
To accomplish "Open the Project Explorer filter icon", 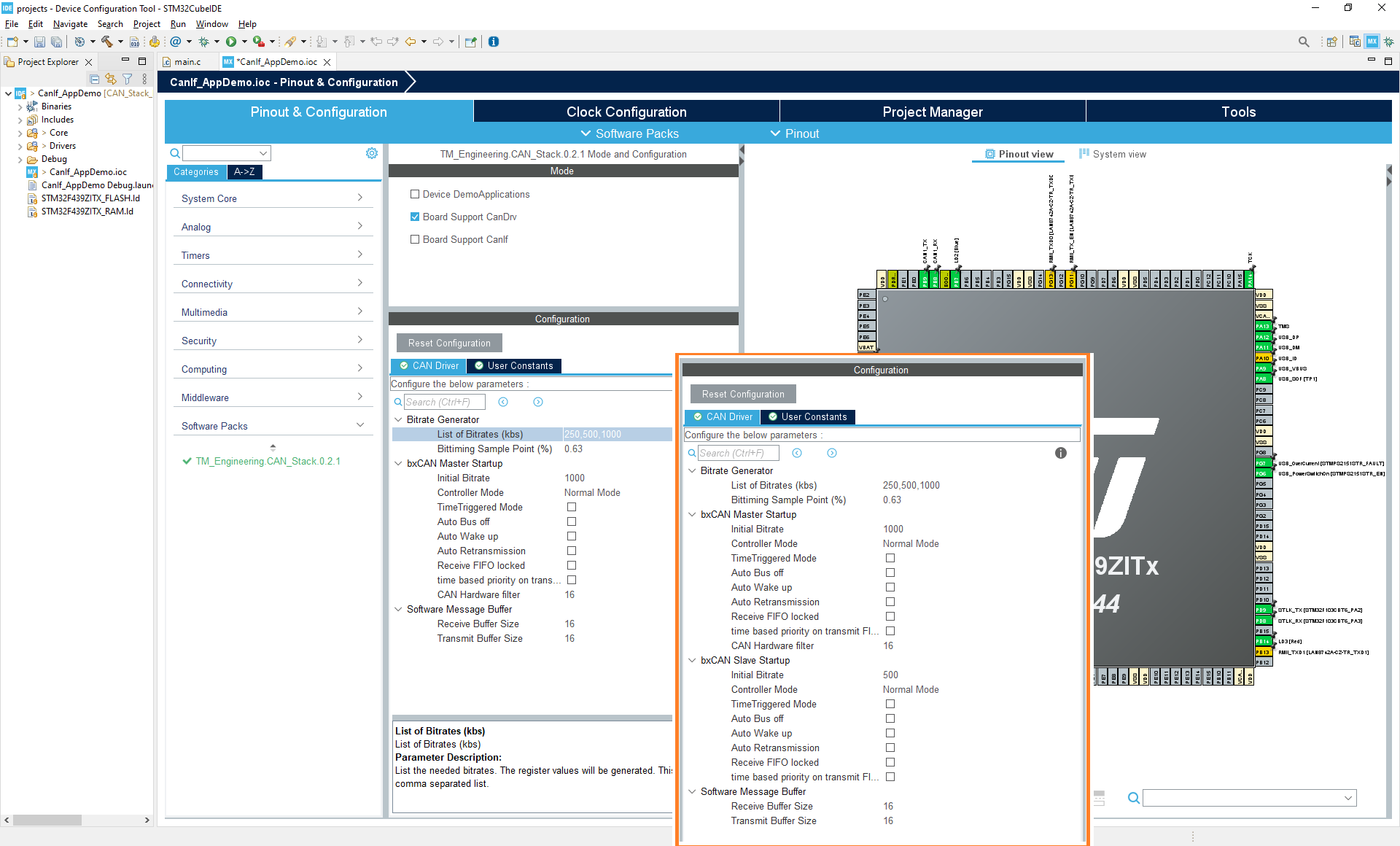I will pyautogui.click(x=128, y=79).
